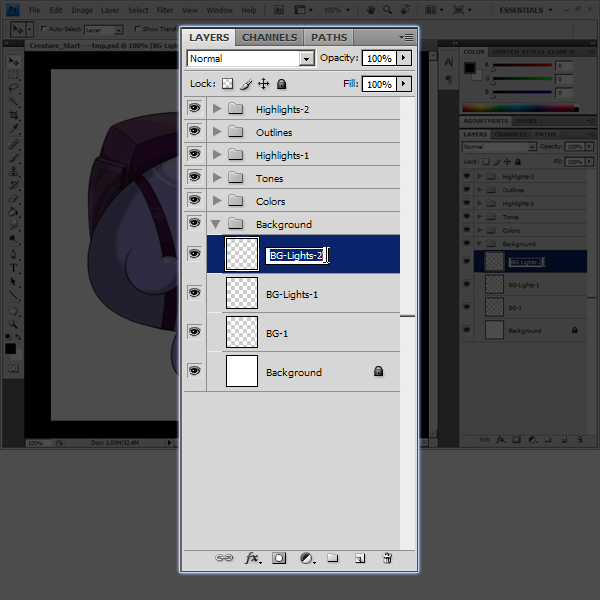Image resolution: width=600 pixels, height=600 pixels.
Task: Open the Window menu
Action: (220, 10)
